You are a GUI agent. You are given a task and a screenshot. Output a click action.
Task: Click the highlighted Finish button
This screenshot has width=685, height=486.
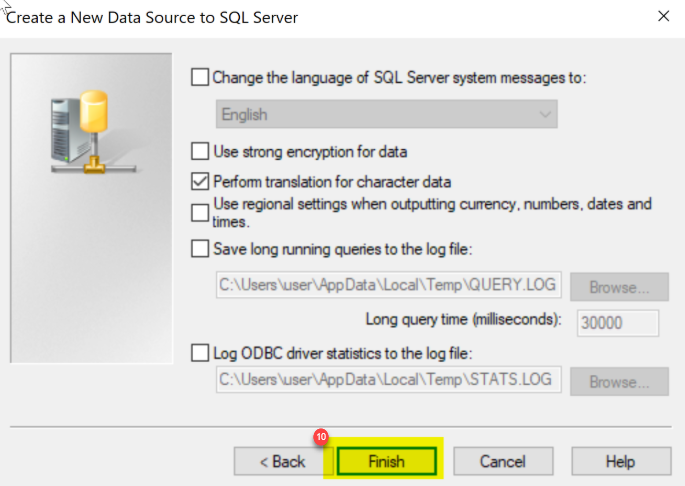(387, 461)
